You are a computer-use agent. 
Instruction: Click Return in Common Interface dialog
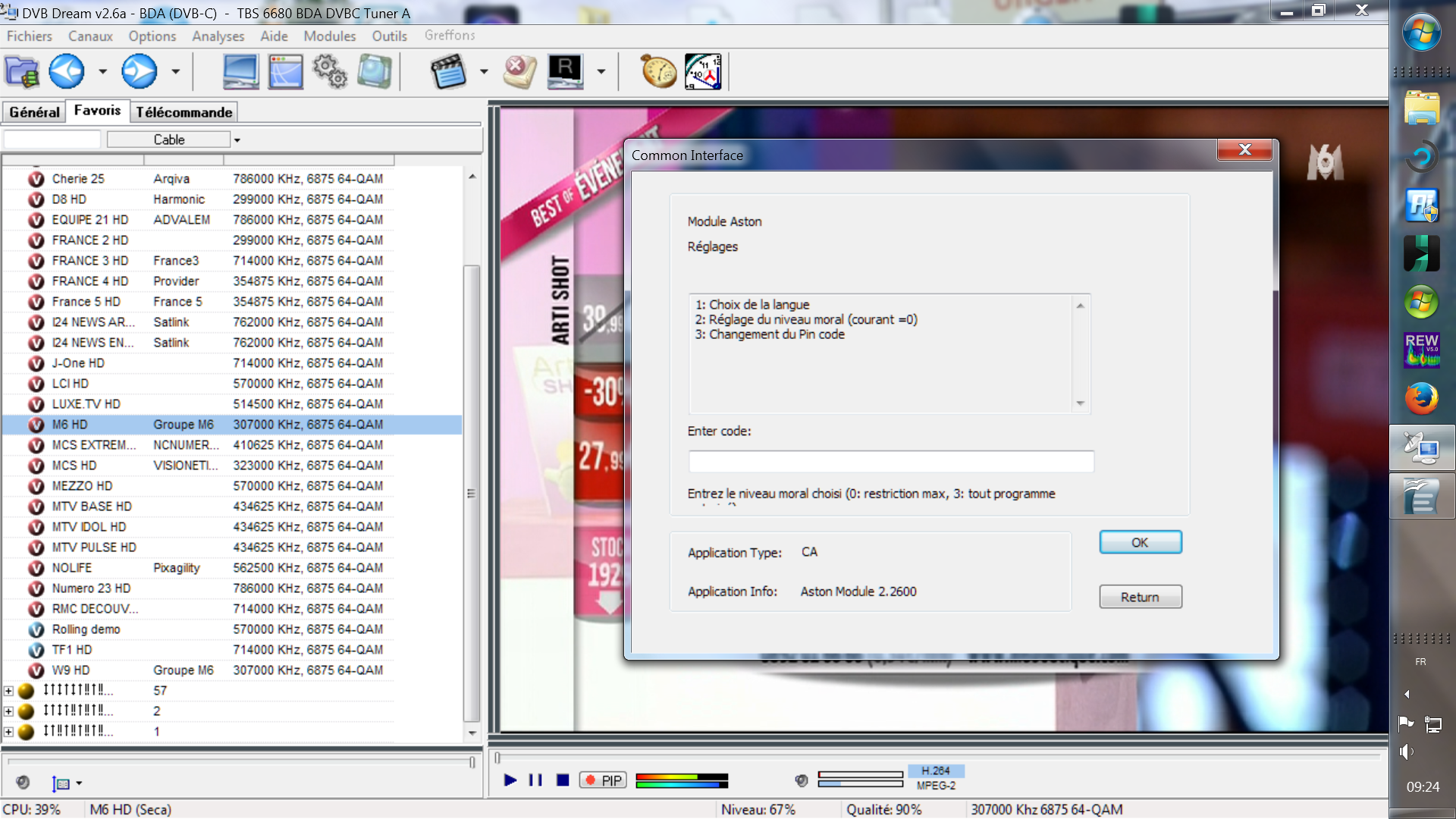pyautogui.click(x=1140, y=597)
